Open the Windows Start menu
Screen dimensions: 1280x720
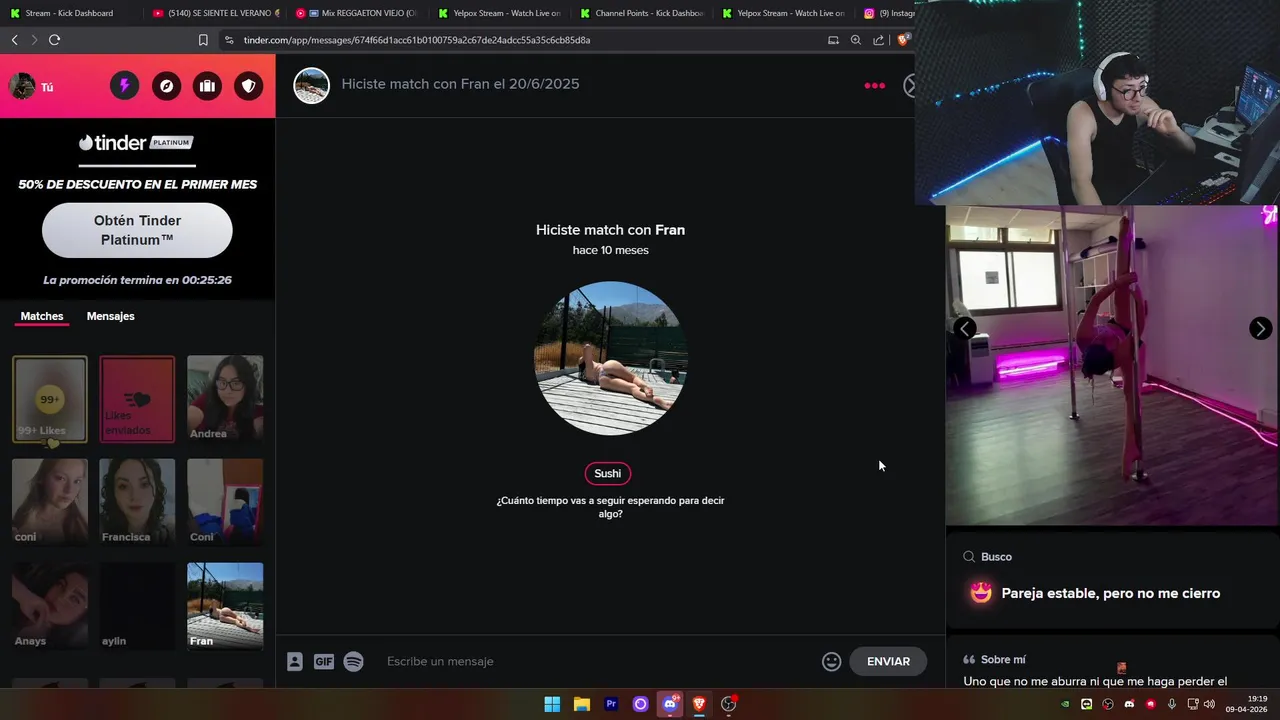click(552, 704)
